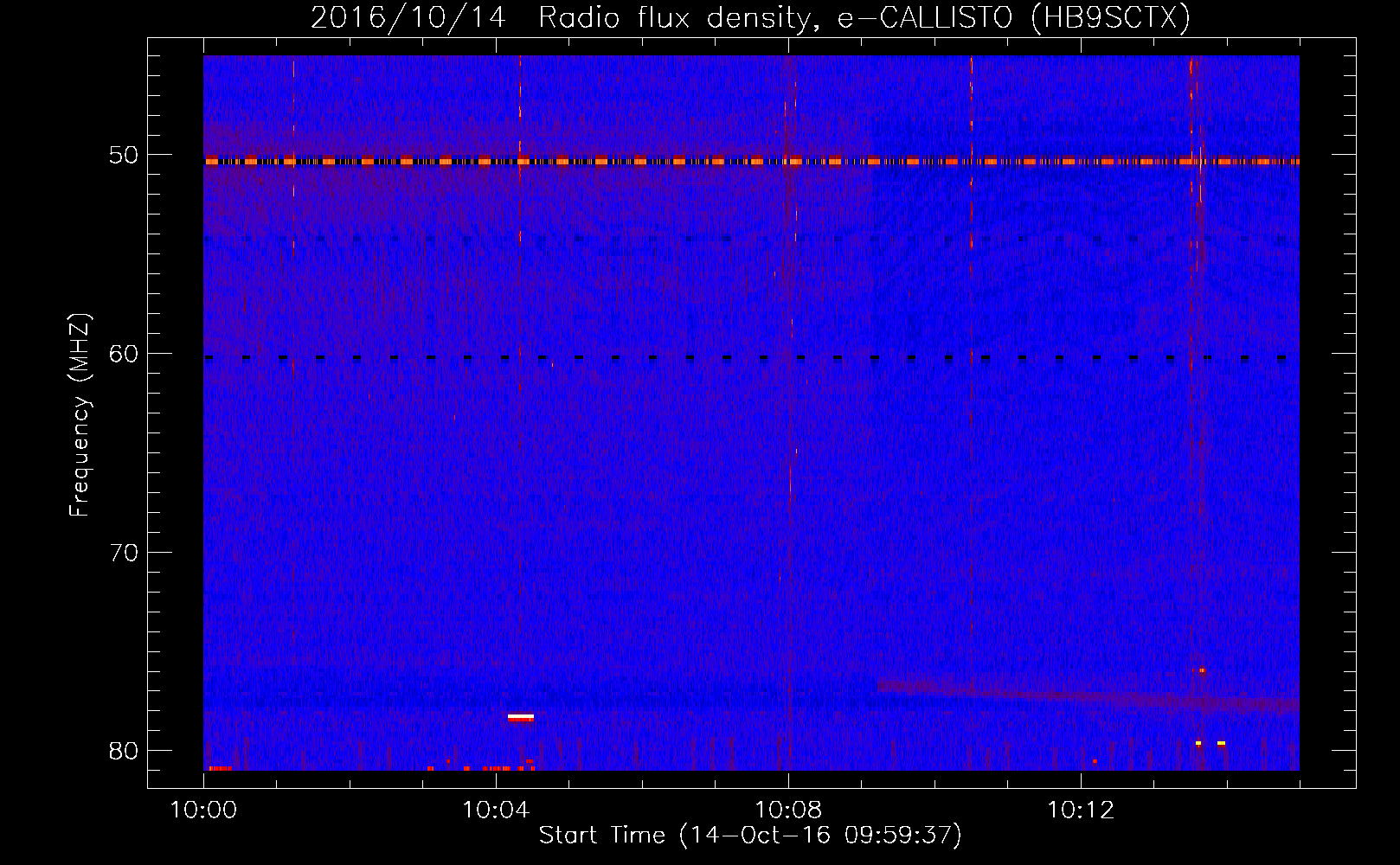Click the 'Start Time (14-Oct-16 09:59:37)' axis label
Viewport: 1400px width, 865px height.
[x=750, y=836]
